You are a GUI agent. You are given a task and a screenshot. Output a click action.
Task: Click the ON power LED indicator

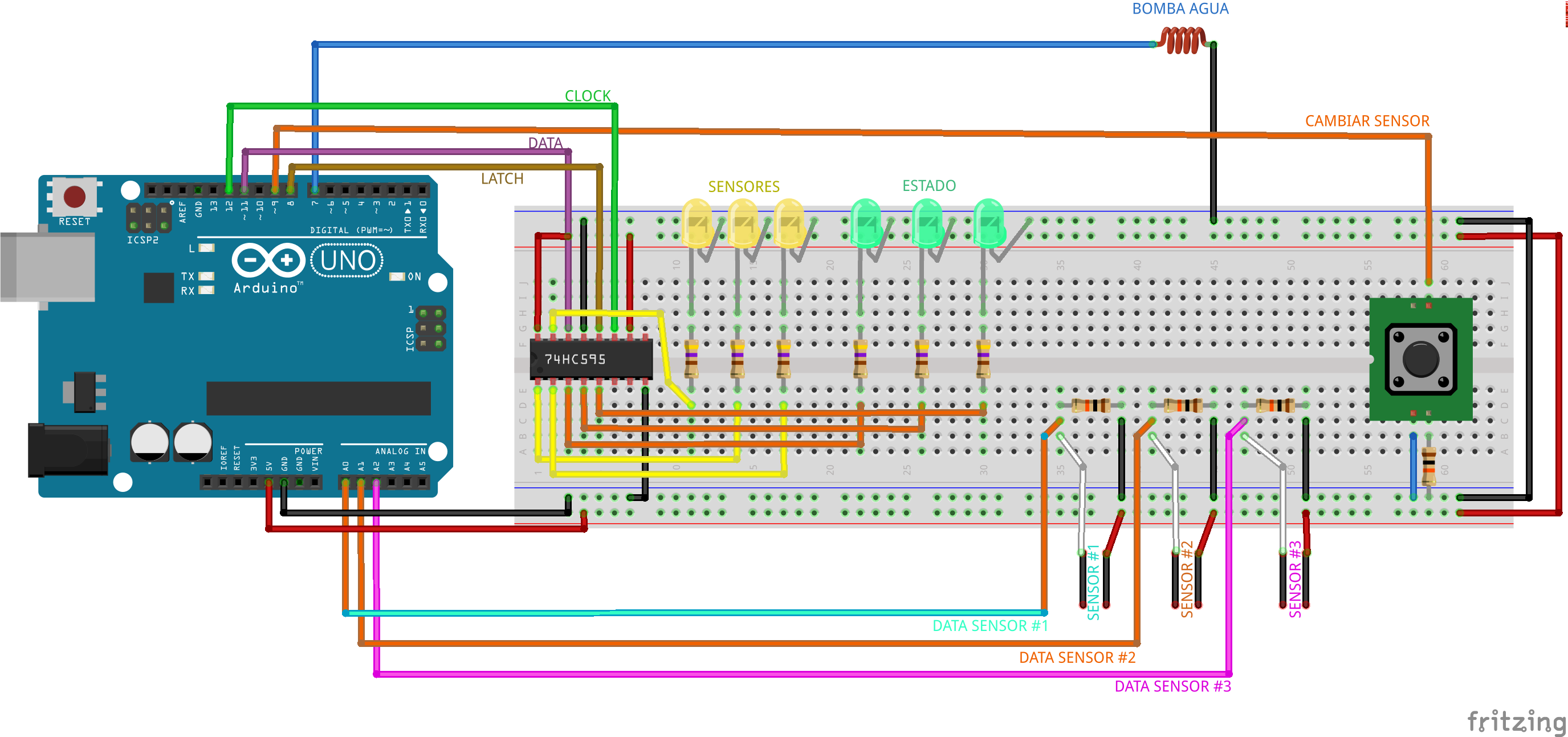click(x=397, y=276)
